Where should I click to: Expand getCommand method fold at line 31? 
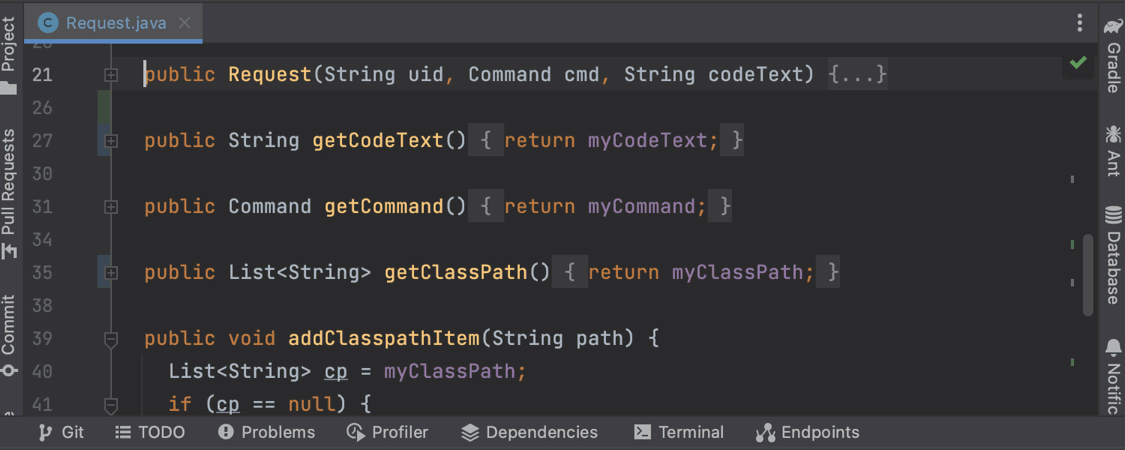pos(111,207)
